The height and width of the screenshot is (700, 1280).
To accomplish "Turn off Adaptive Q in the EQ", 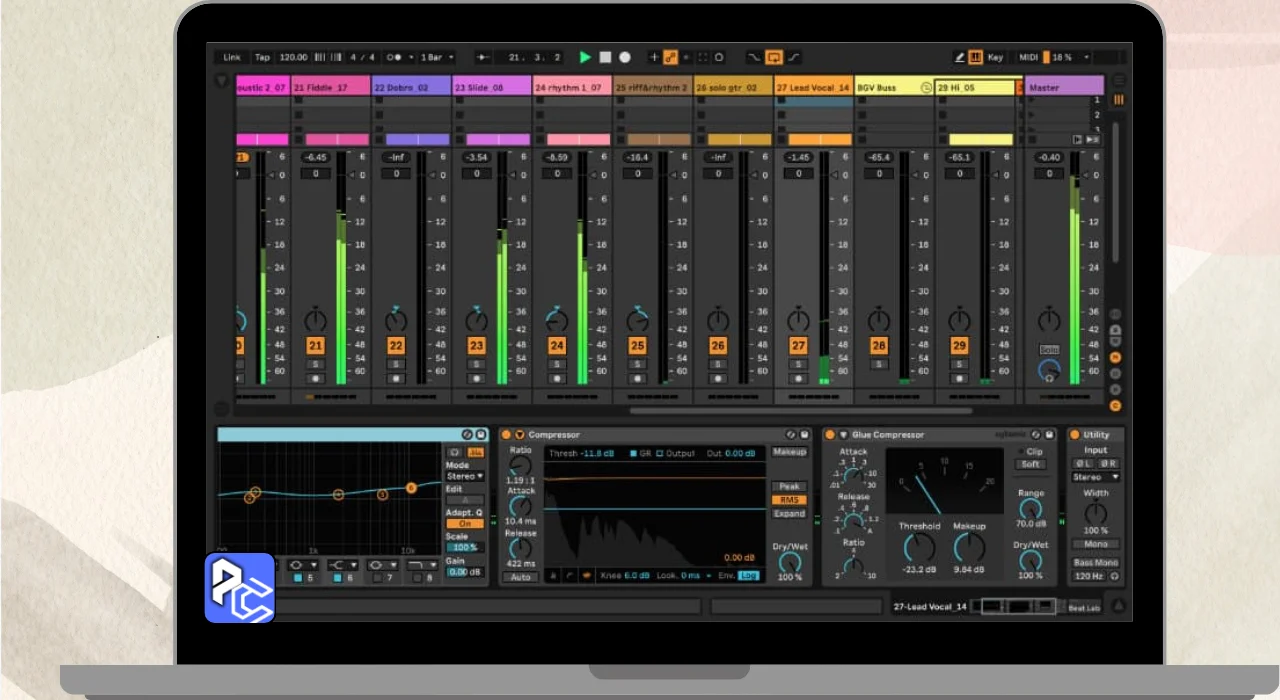I will pos(464,524).
